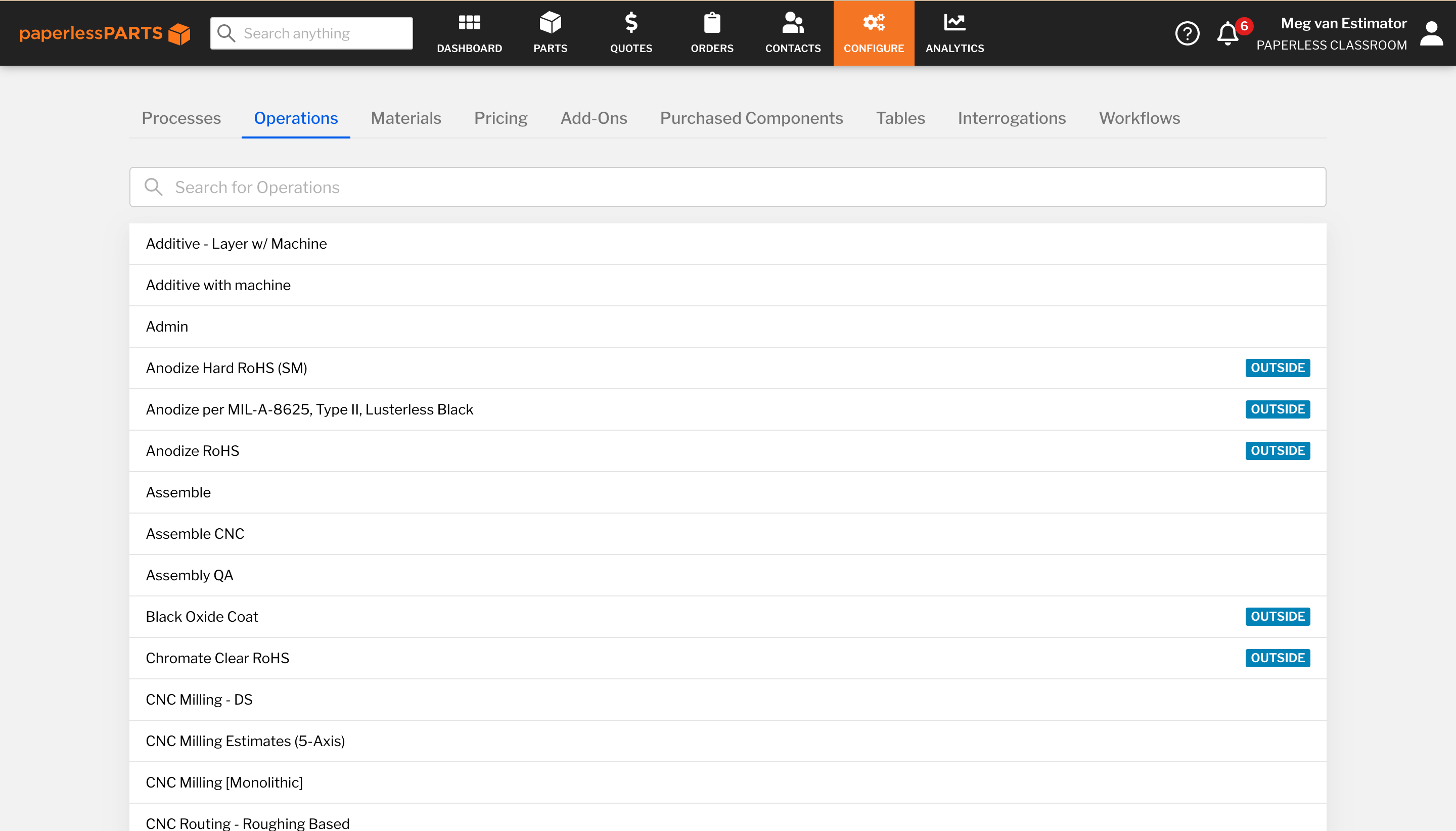
Task: Open the Dashboard grid icon
Action: tap(469, 23)
